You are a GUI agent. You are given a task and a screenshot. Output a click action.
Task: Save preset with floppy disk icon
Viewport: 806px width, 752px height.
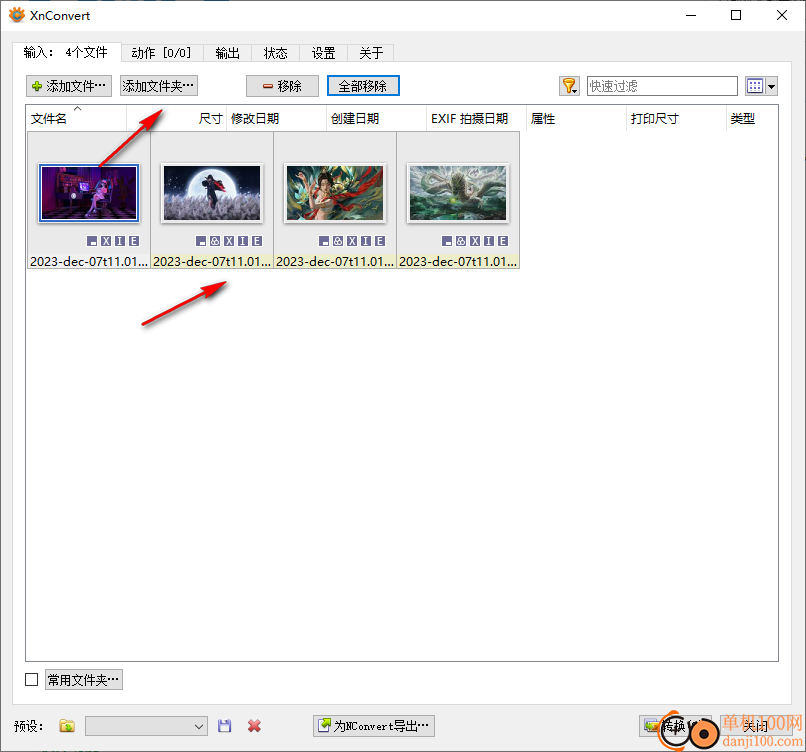tap(225, 726)
